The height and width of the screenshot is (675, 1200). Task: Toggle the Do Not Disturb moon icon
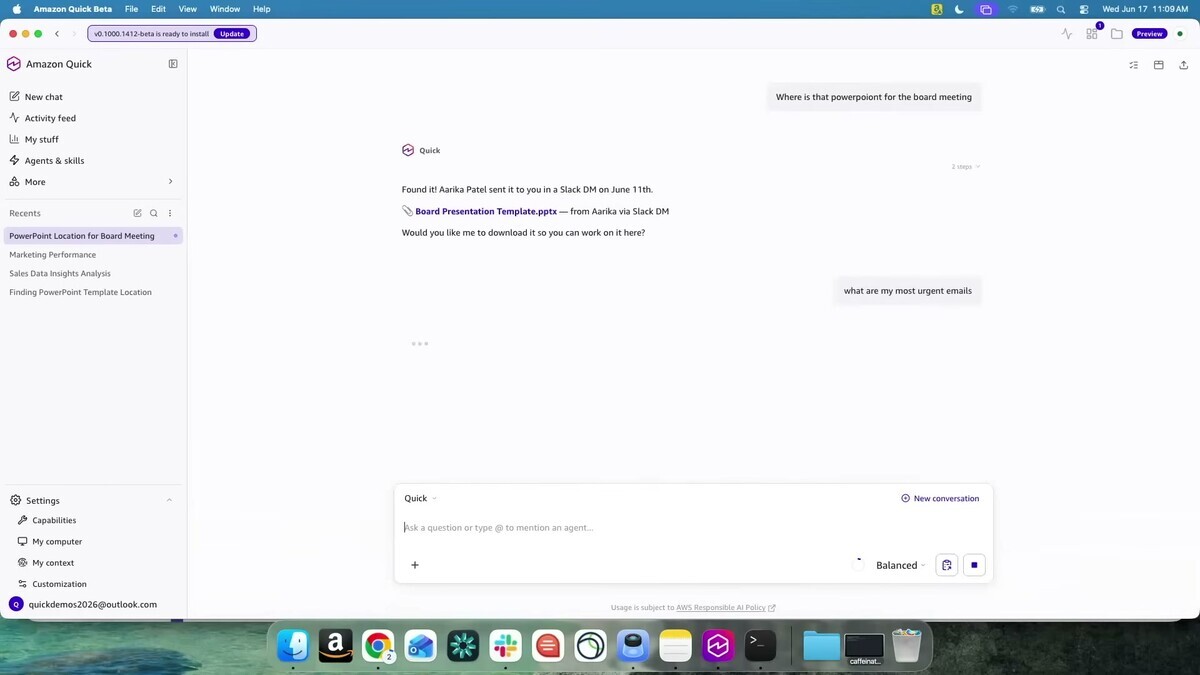pos(959,9)
